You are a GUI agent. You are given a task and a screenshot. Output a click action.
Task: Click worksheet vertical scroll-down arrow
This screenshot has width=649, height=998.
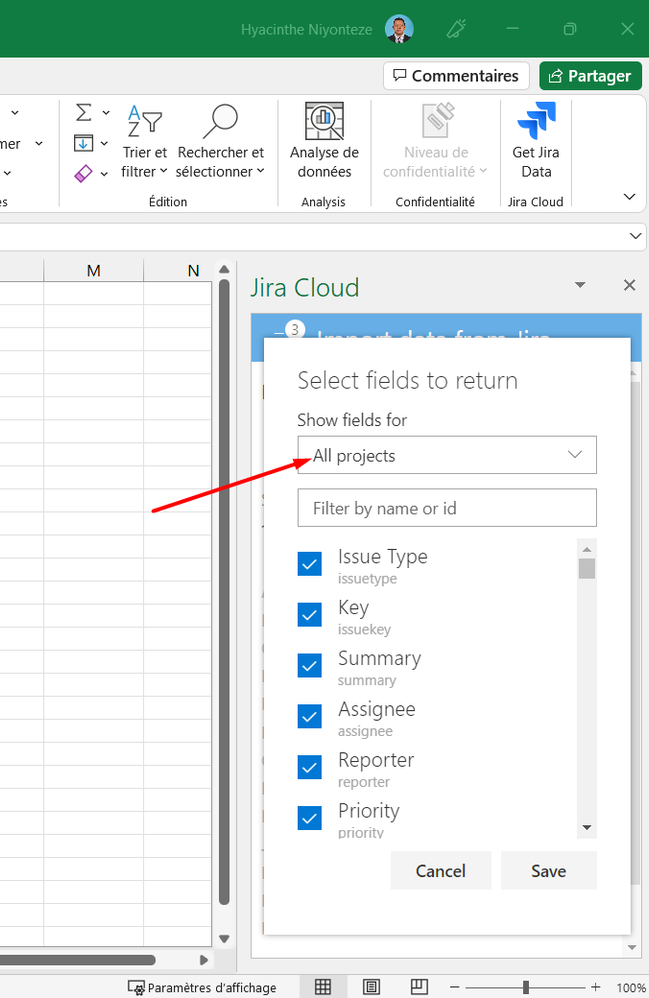click(224, 938)
